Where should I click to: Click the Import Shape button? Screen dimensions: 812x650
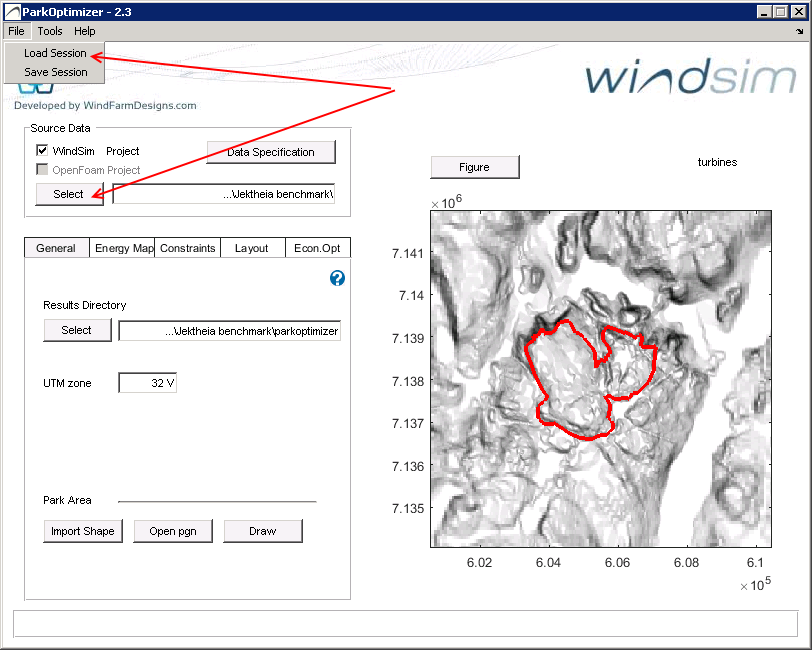83,531
